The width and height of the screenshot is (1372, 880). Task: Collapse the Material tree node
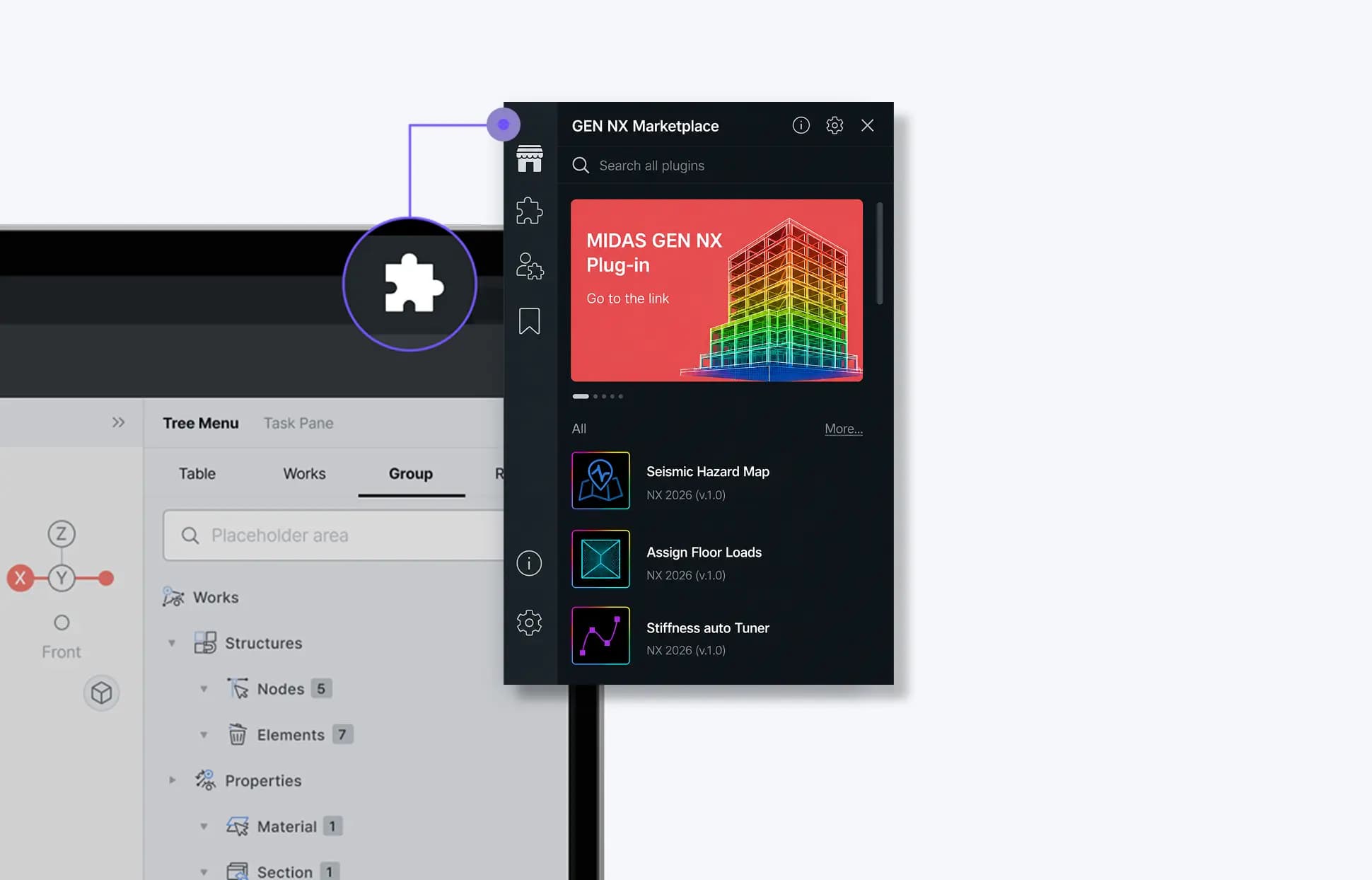[x=204, y=826]
